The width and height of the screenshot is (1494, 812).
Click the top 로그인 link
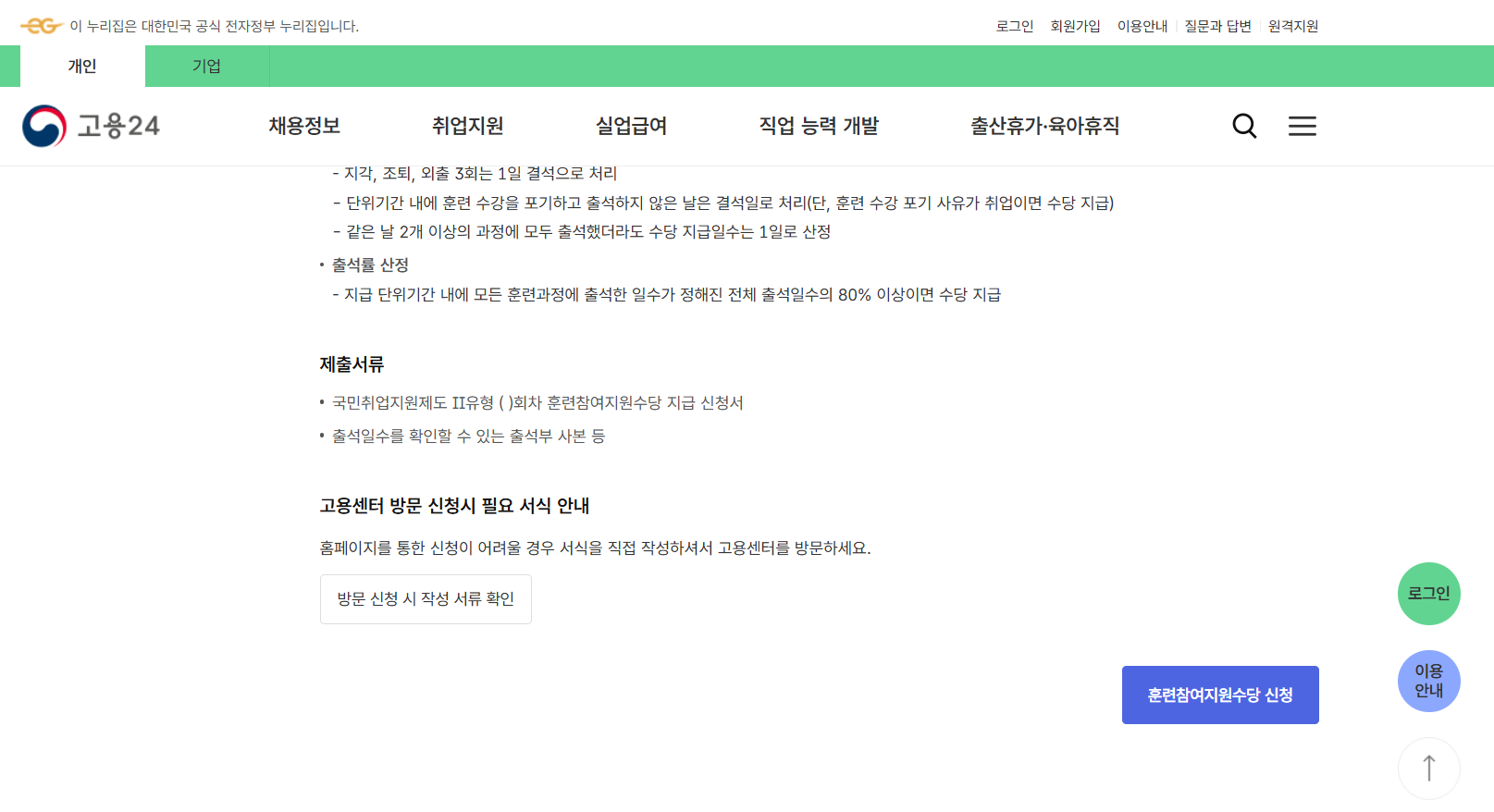click(x=1015, y=26)
